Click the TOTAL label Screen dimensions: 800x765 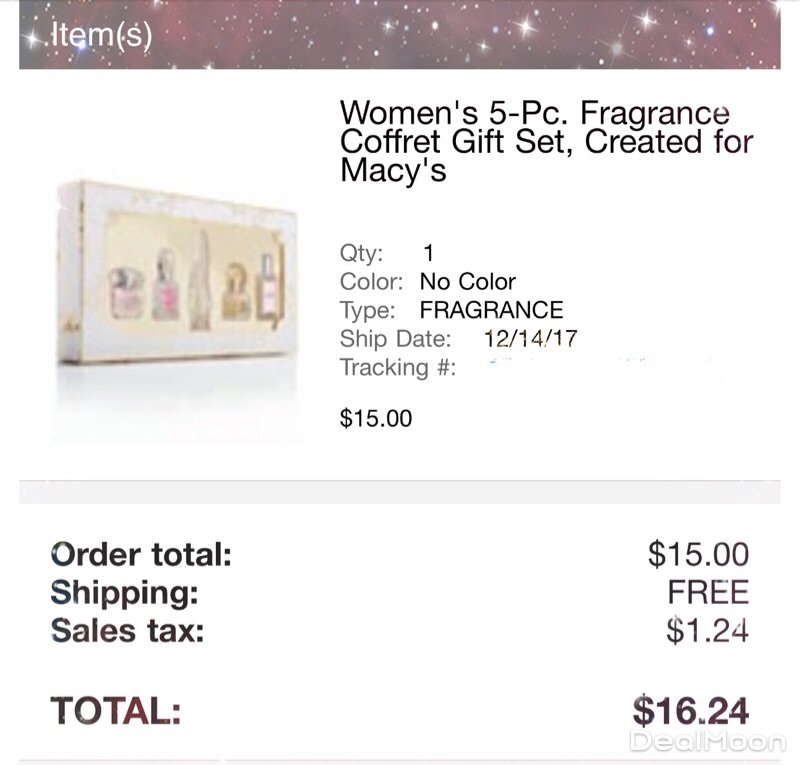click(116, 710)
